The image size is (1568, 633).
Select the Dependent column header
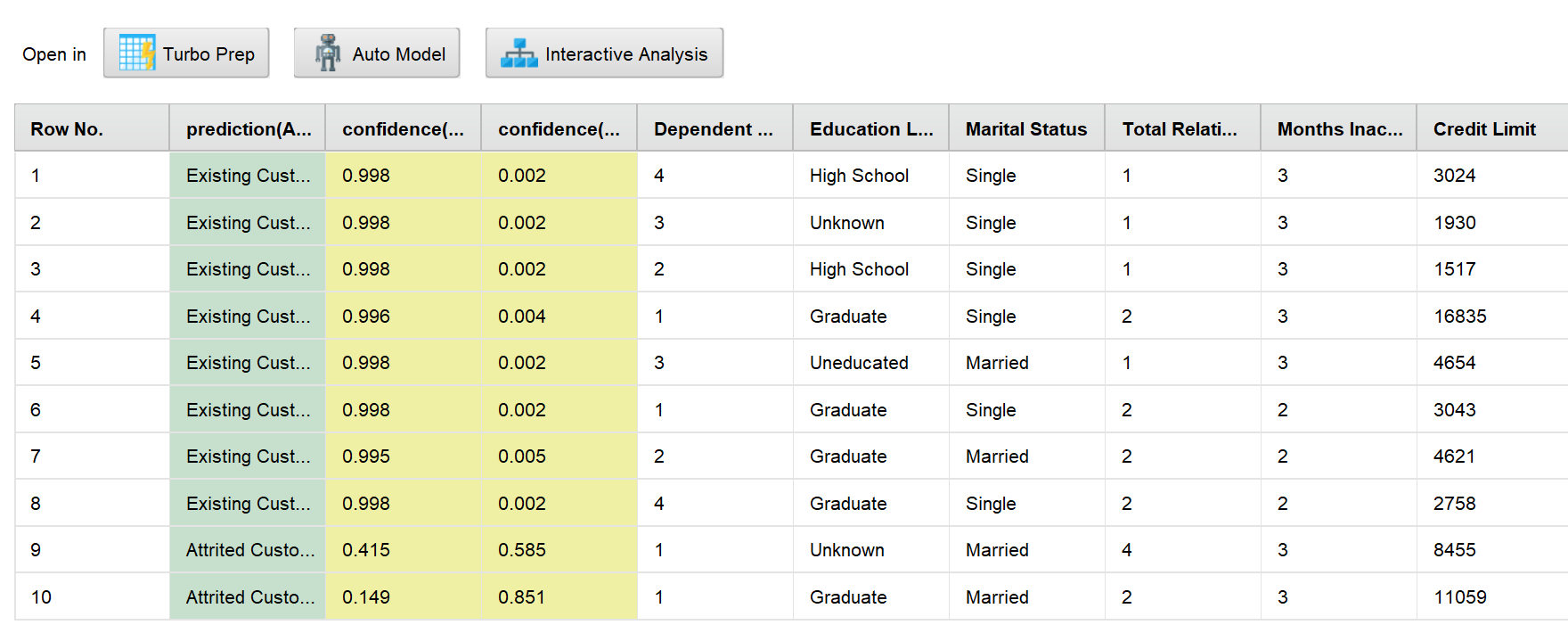point(715,128)
